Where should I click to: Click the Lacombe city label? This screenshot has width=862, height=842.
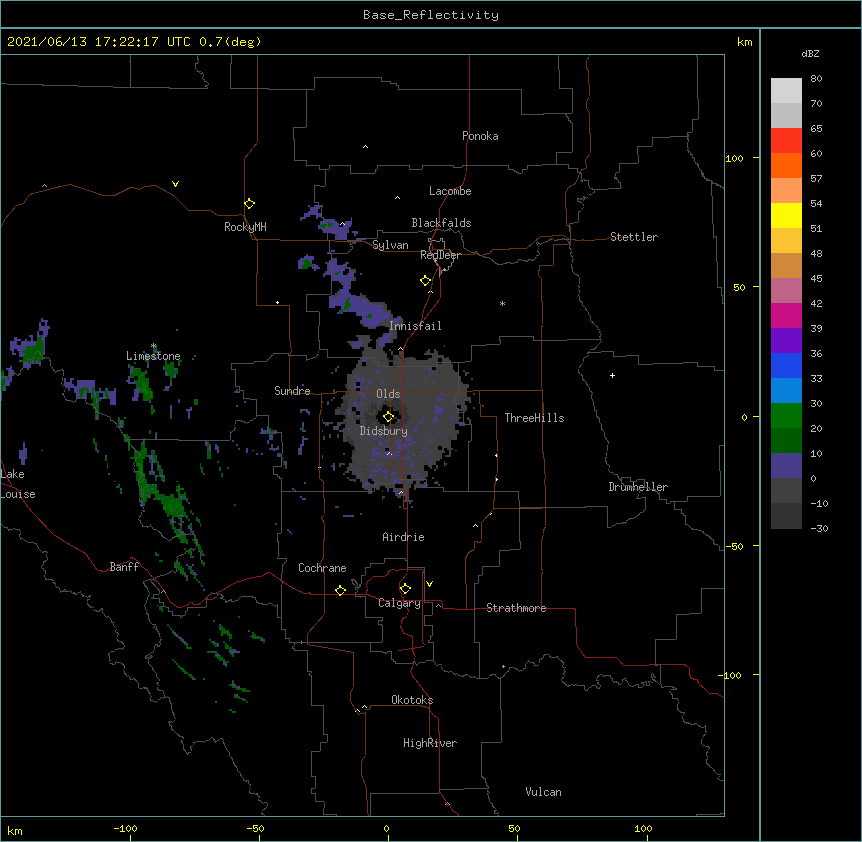450,191
